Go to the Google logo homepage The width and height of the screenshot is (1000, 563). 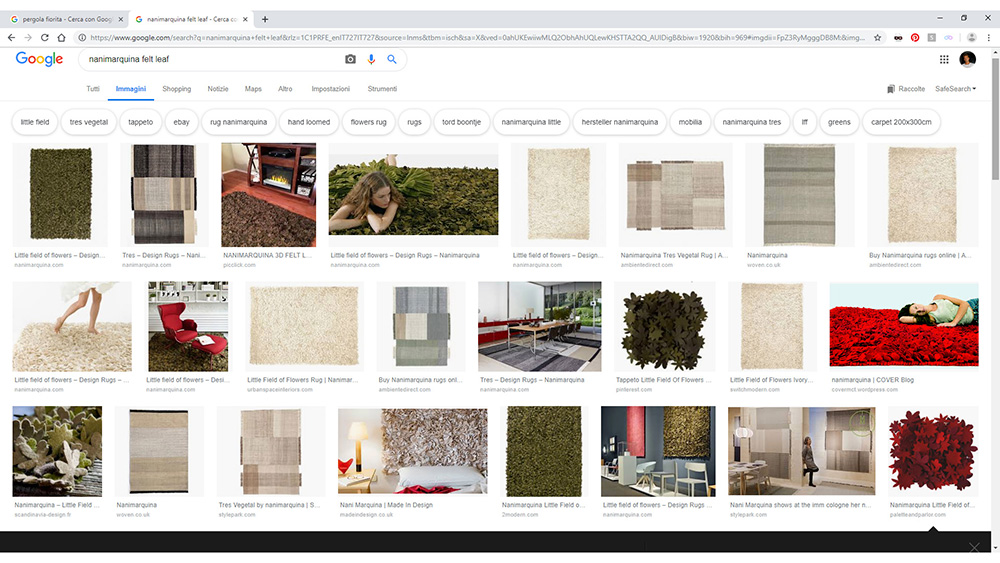pyautogui.click(x=39, y=59)
